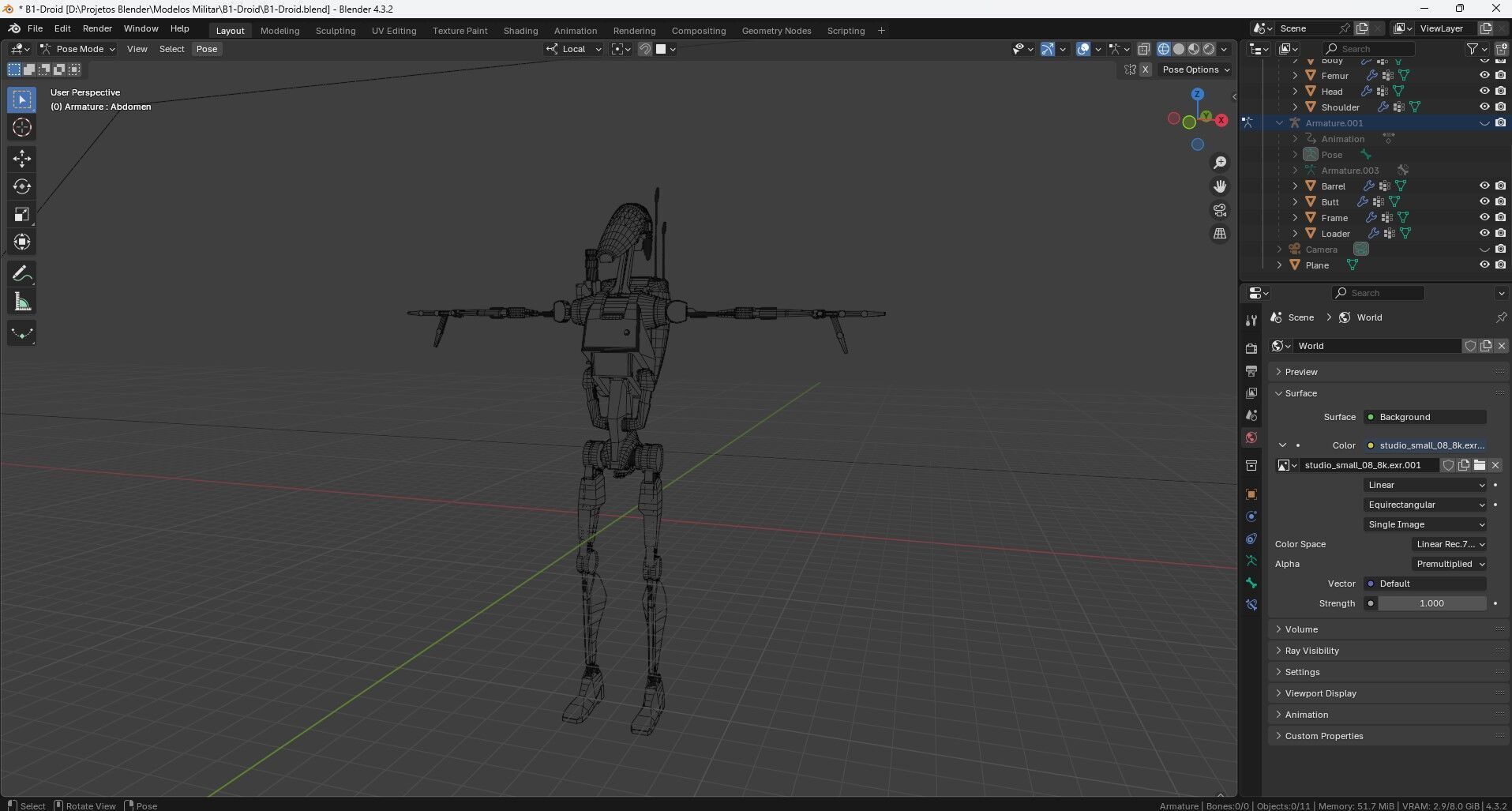
Task: Open the Physics properties tab
Action: tap(1251, 516)
